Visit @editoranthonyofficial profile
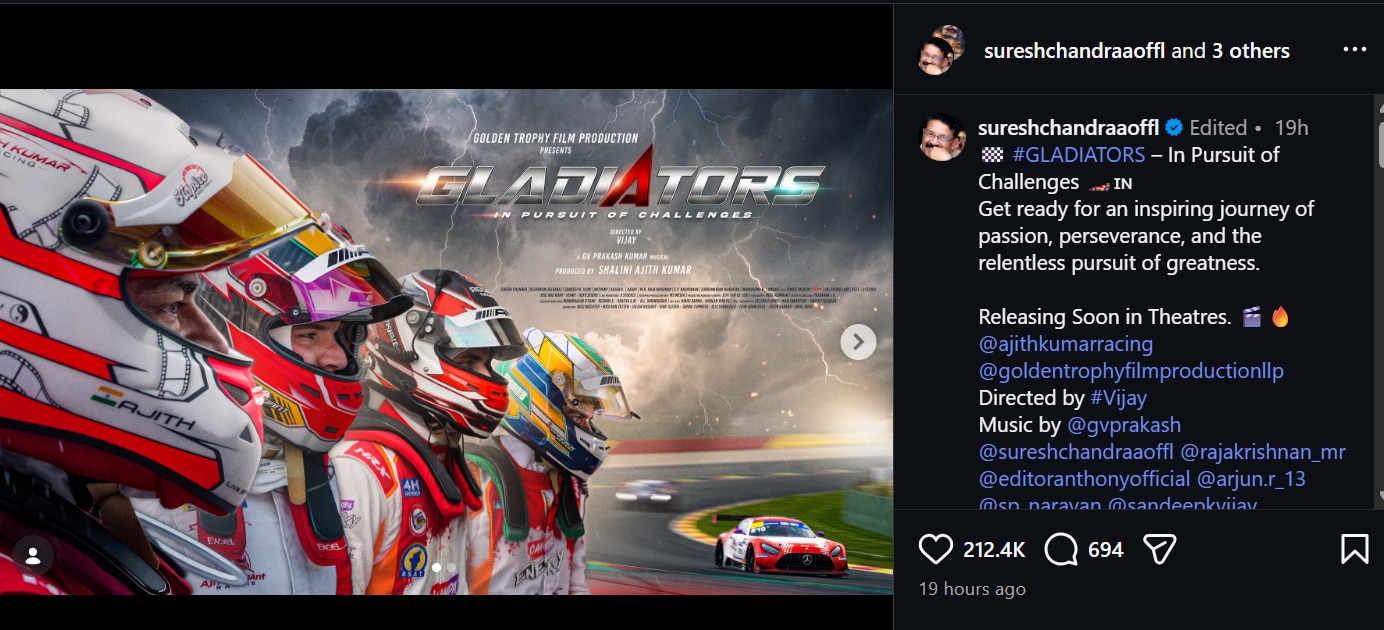The height and width of the screenshot is (630, 1384). pos(1085,479)
